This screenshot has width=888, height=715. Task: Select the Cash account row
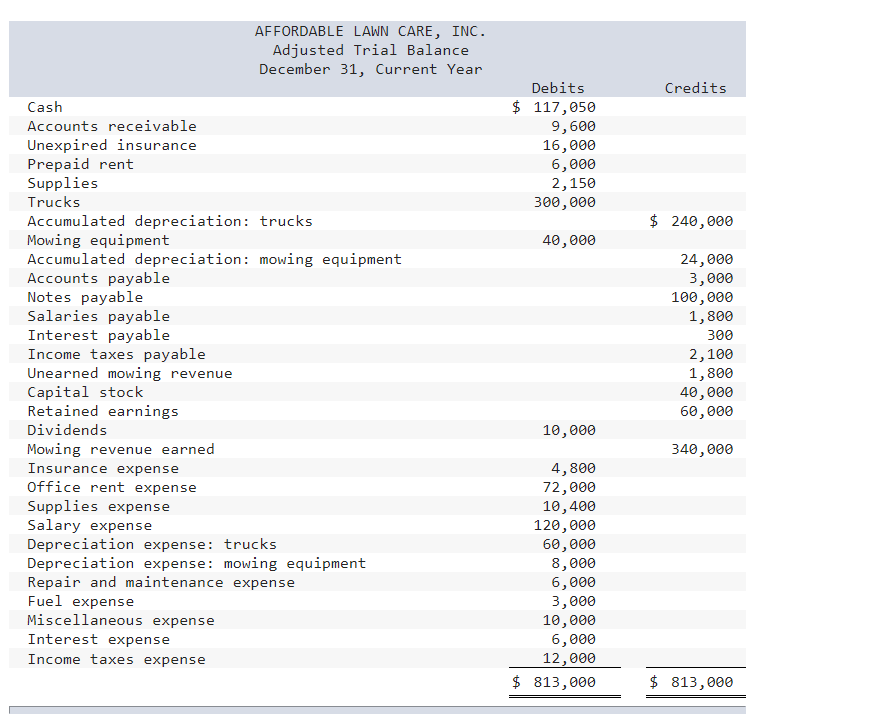(44, 107)
